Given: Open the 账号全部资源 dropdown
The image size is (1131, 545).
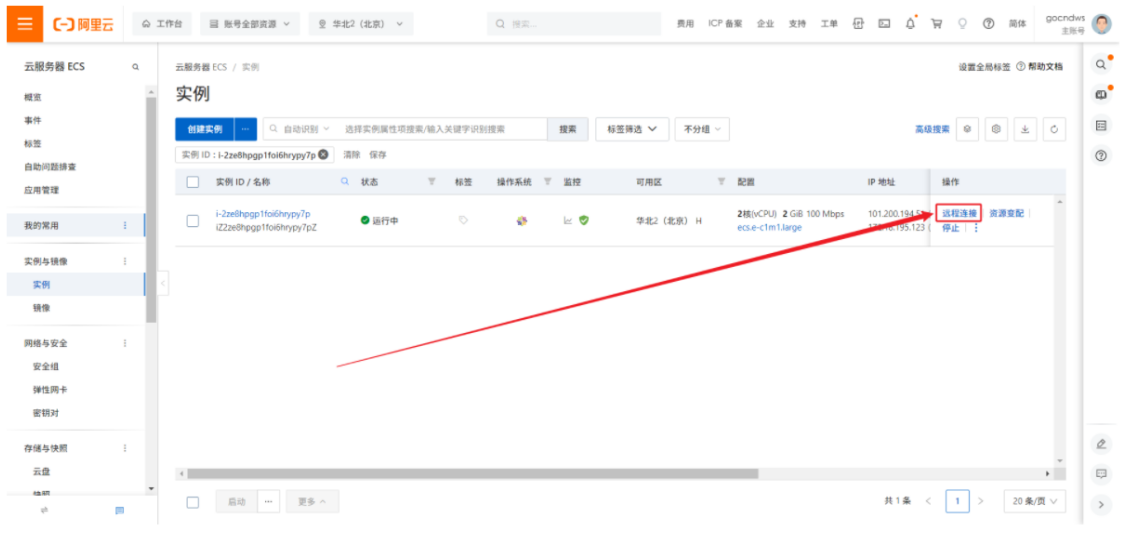Looking at the screenshot, I should (250, 24).
